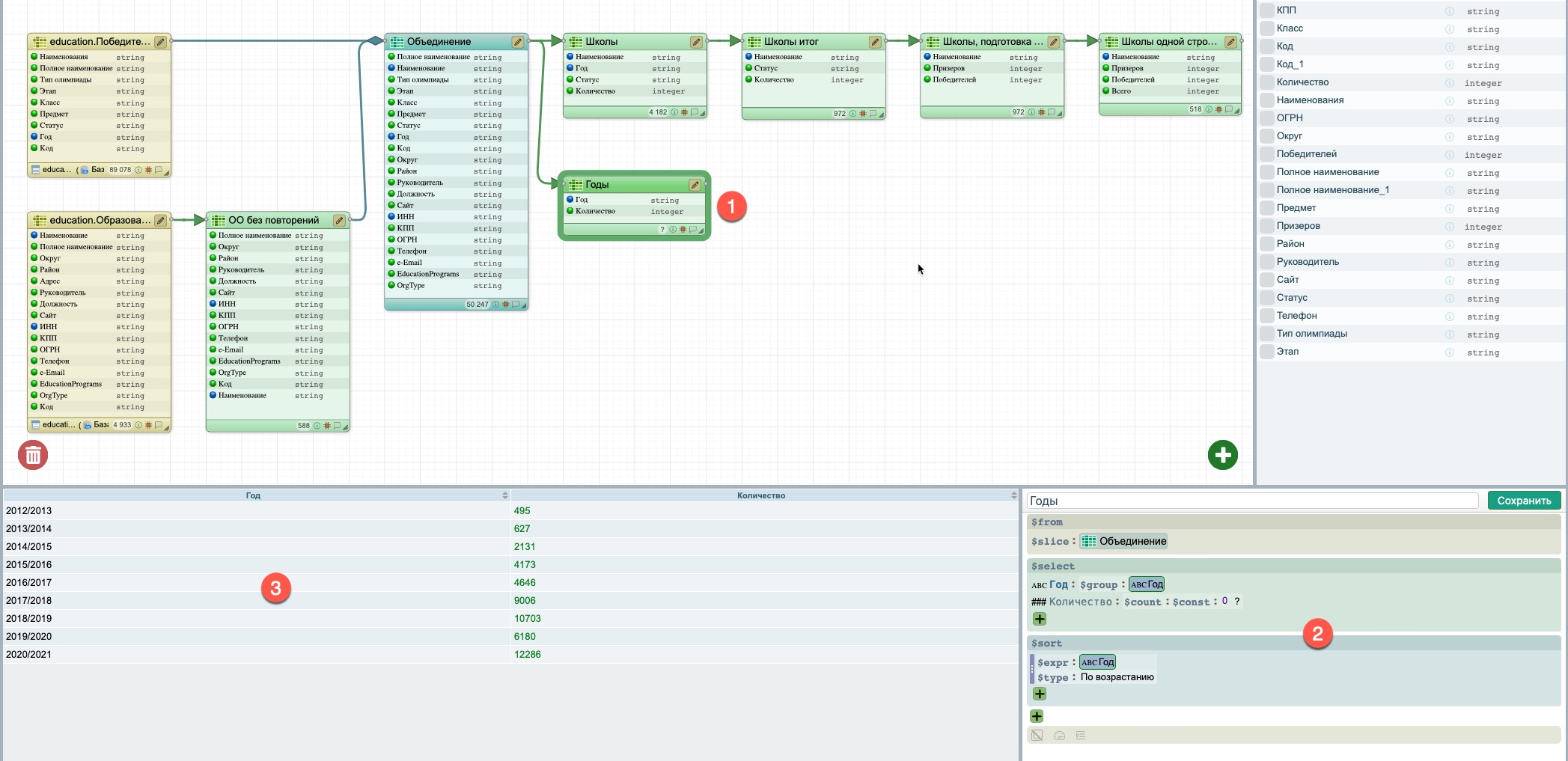Image resolution: width=1568 pixels, height=761 pixels.
Task: Click the comment icon in Объединение node footer
Action: pyautogui.click(x=515, y=305)
